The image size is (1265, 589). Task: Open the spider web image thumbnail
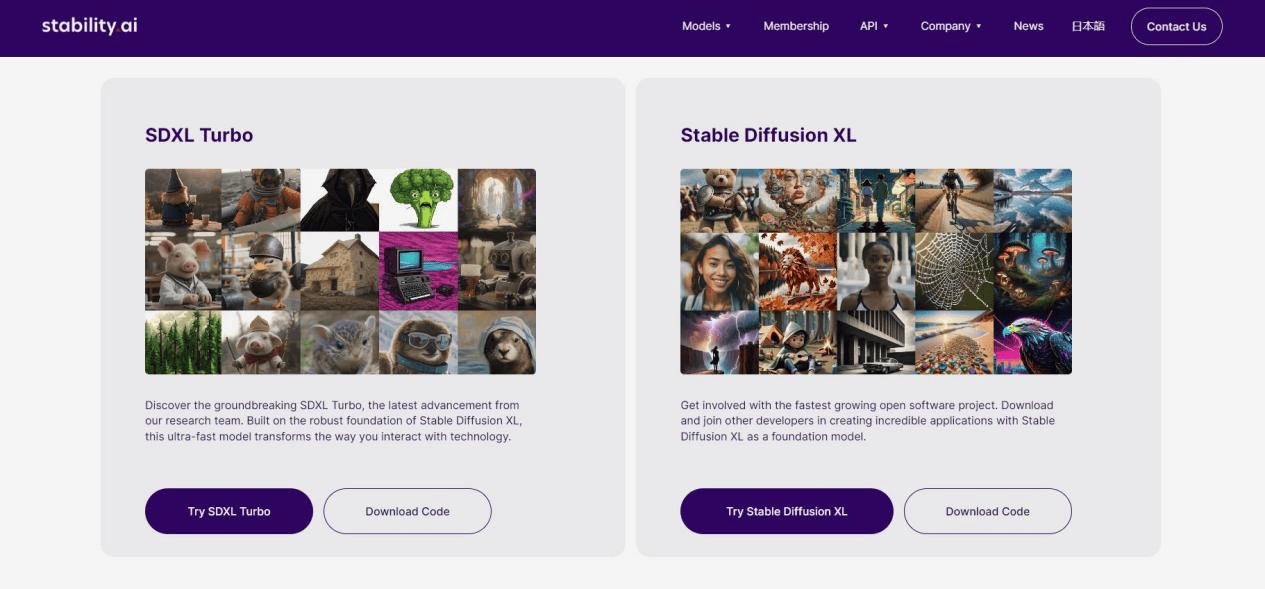(x=954, y=271)
